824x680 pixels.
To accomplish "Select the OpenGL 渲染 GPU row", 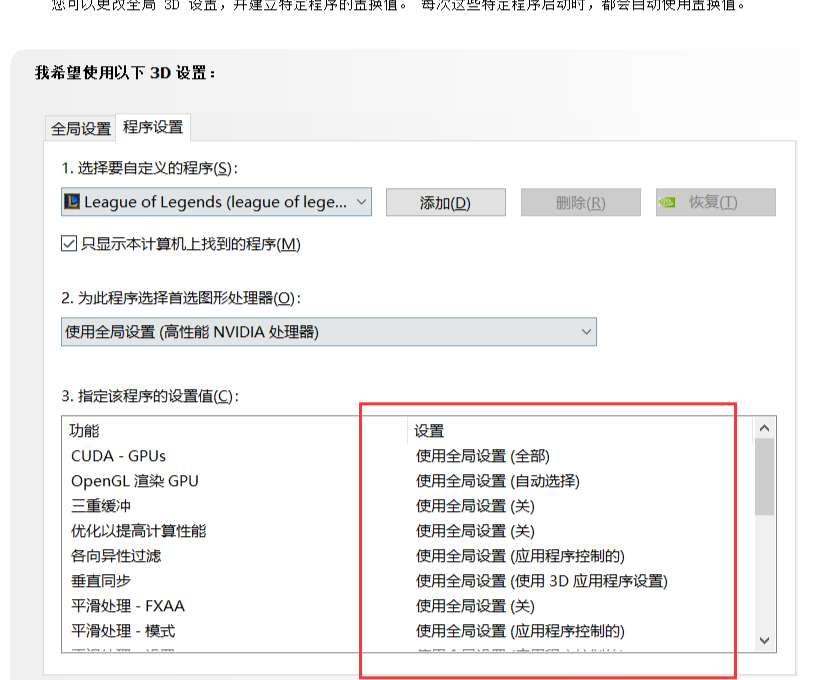I will pos(407,481).
